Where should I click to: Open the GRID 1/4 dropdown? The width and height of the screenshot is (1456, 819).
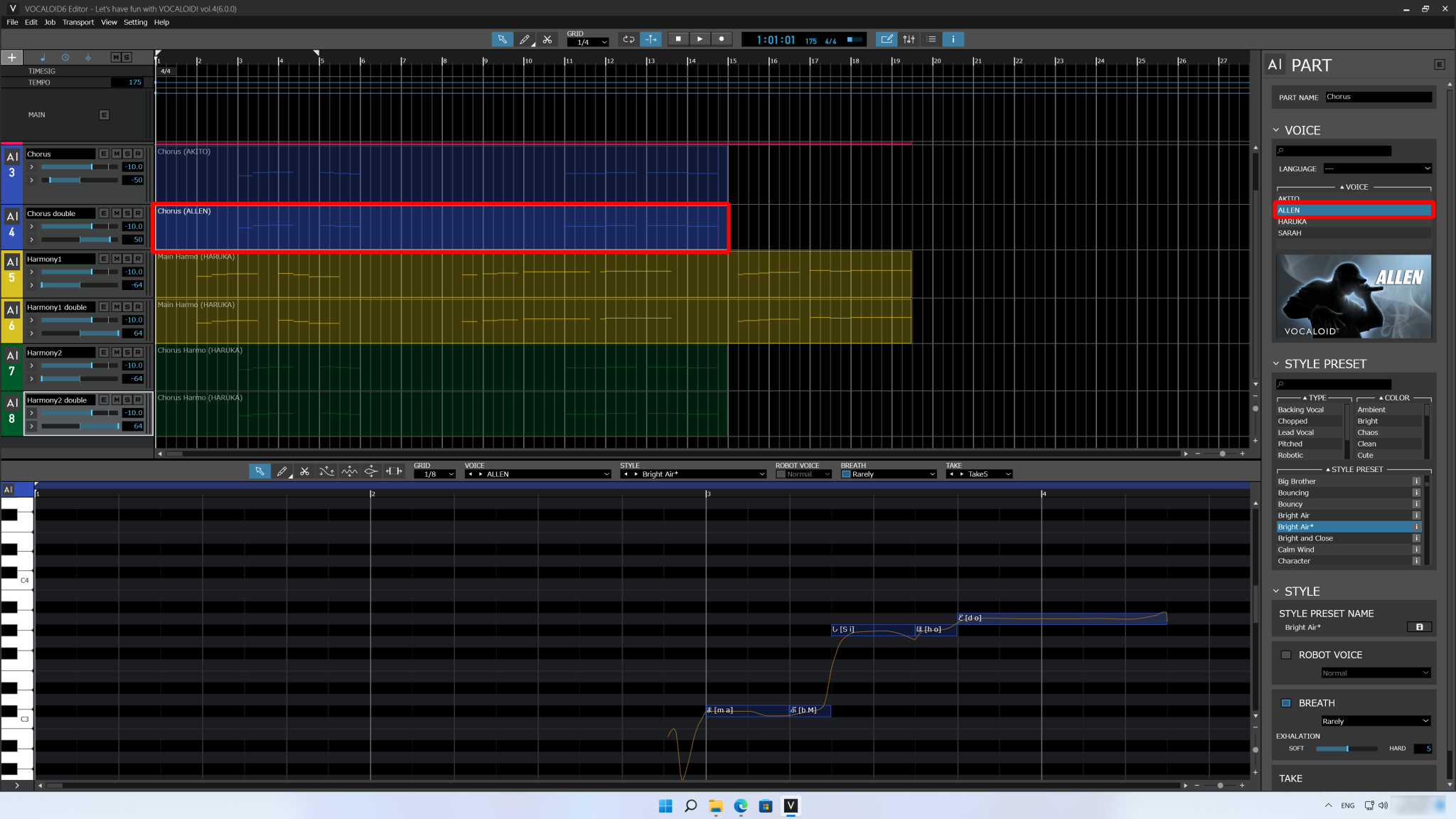coord(587,42)
